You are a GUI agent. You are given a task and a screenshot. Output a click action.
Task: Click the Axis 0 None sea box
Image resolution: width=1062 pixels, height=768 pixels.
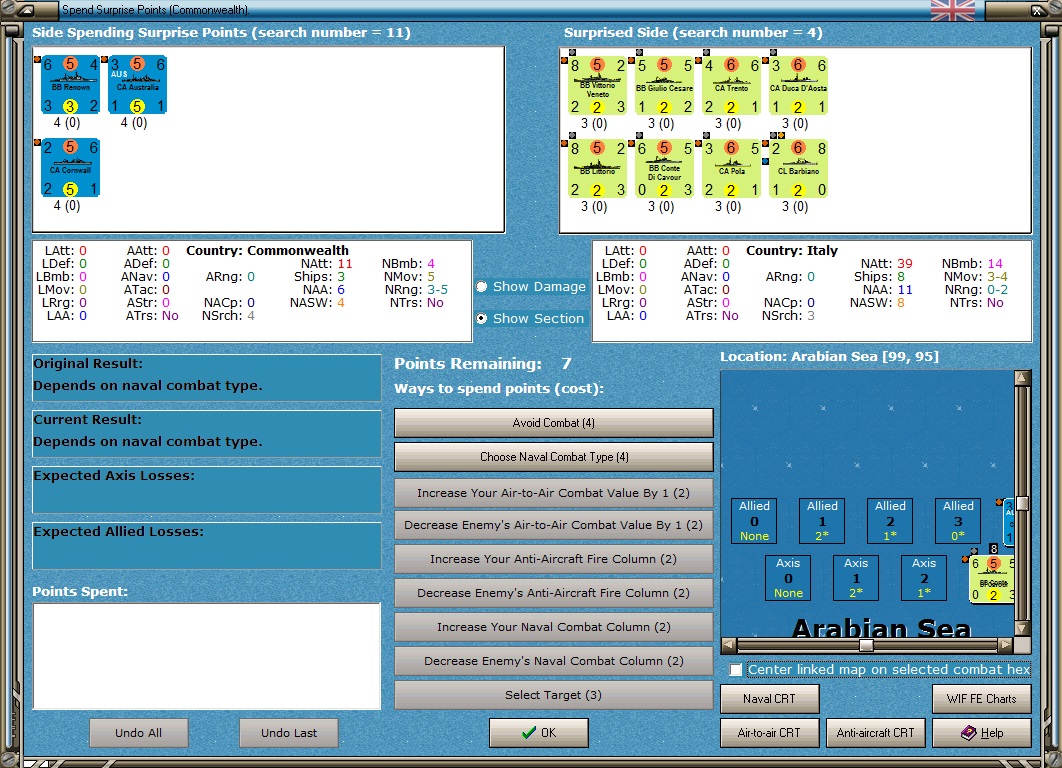click(x=788, y=577)
